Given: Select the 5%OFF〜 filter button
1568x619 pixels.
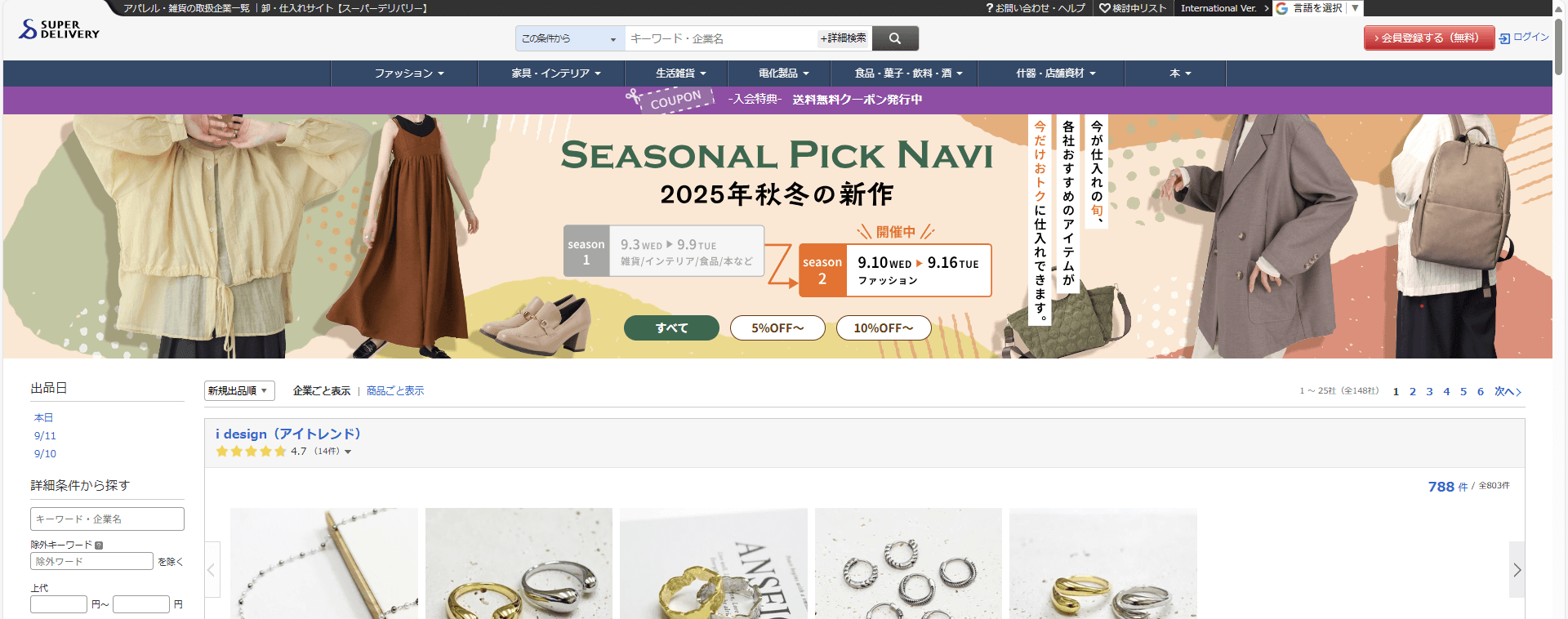Looking at the screenshot, I should tap(777, 327).
